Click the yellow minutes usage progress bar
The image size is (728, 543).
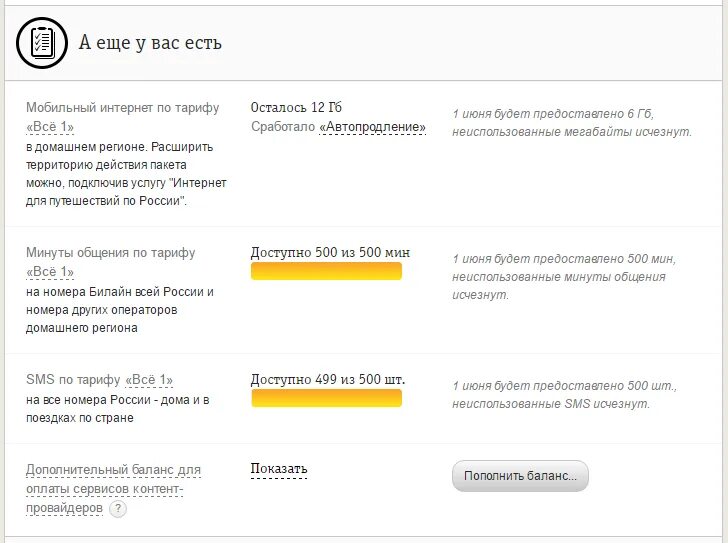click(326, 271)
